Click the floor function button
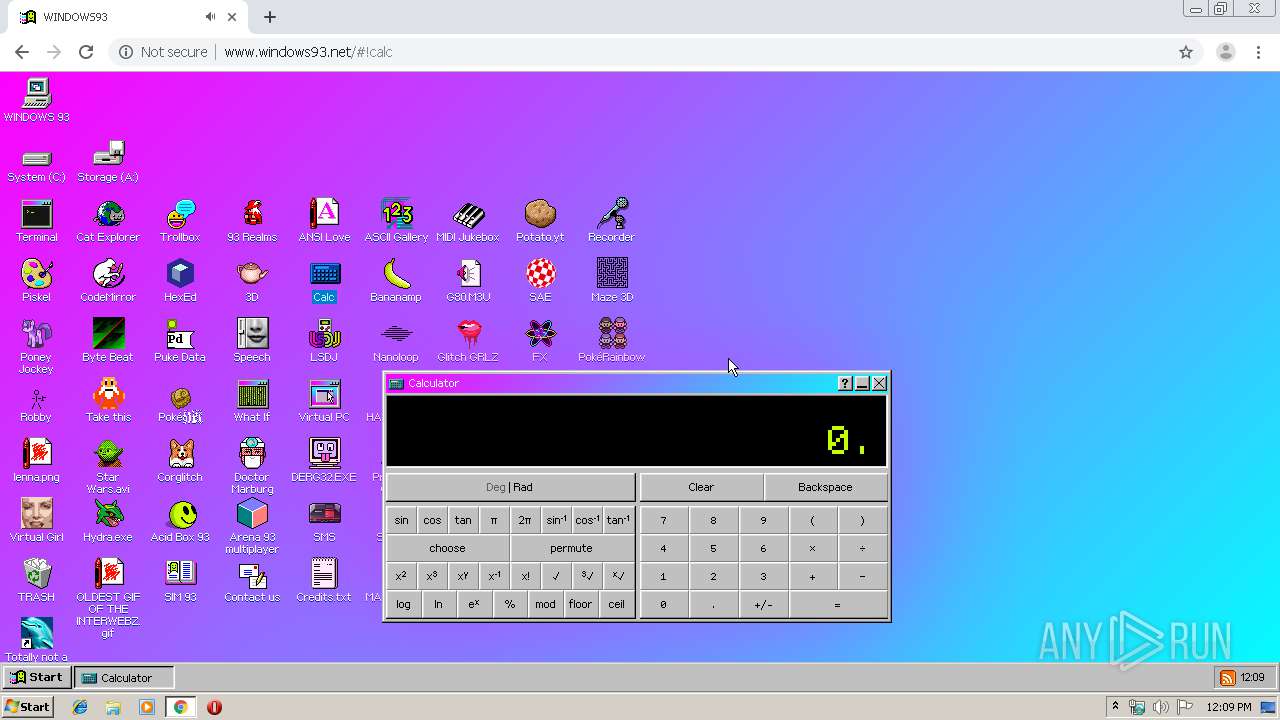The image size is (1280, 720). point(580,604)
